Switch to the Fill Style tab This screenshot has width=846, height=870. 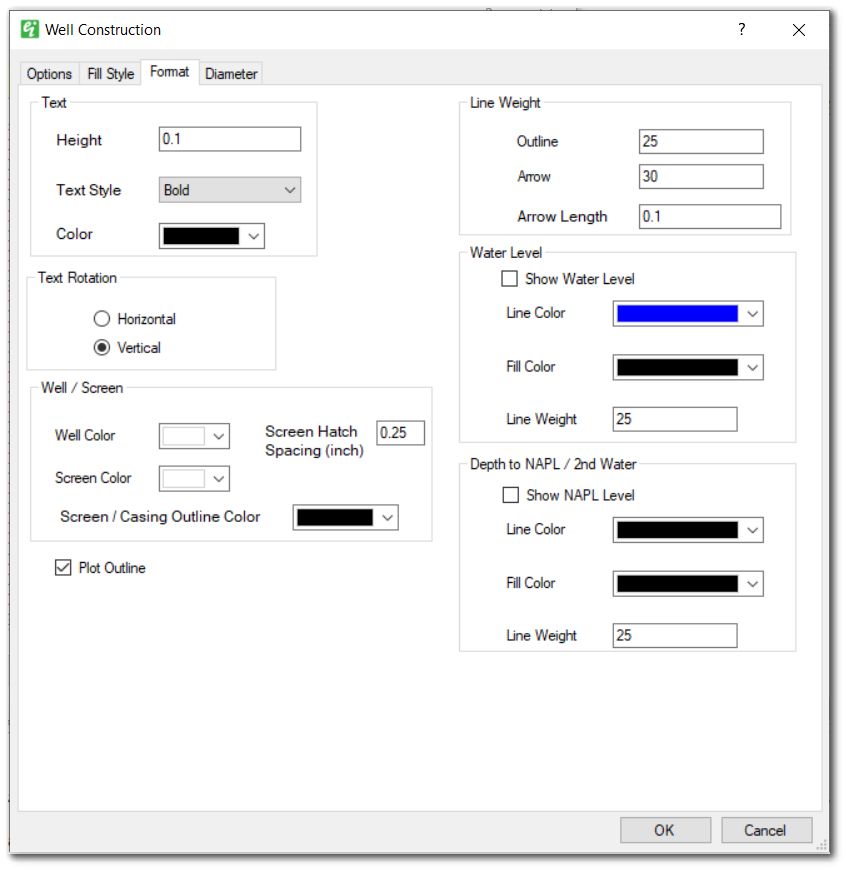(110, 72)
